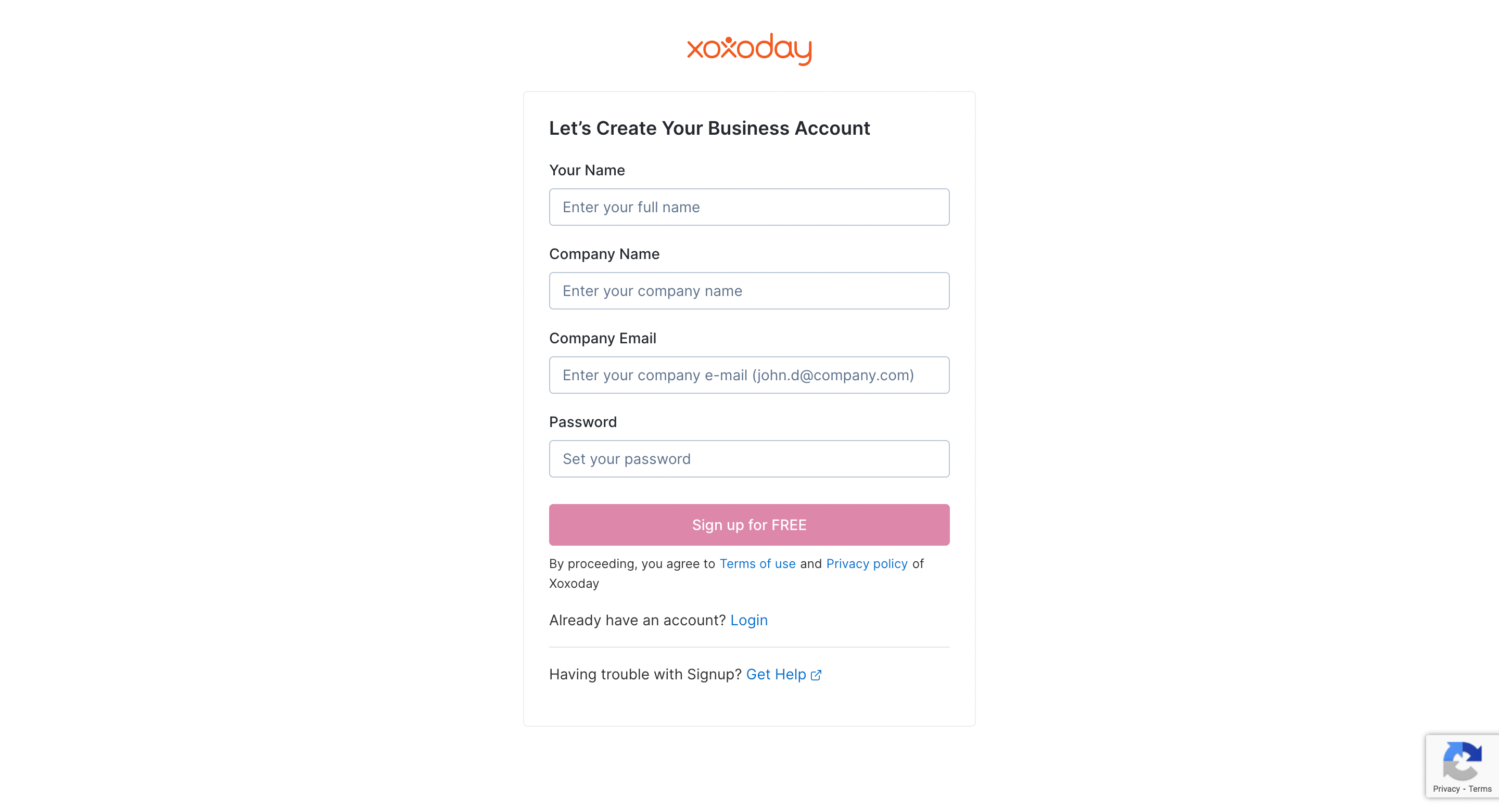Click the Xoxoday logo at top

[x=749, y=49]
